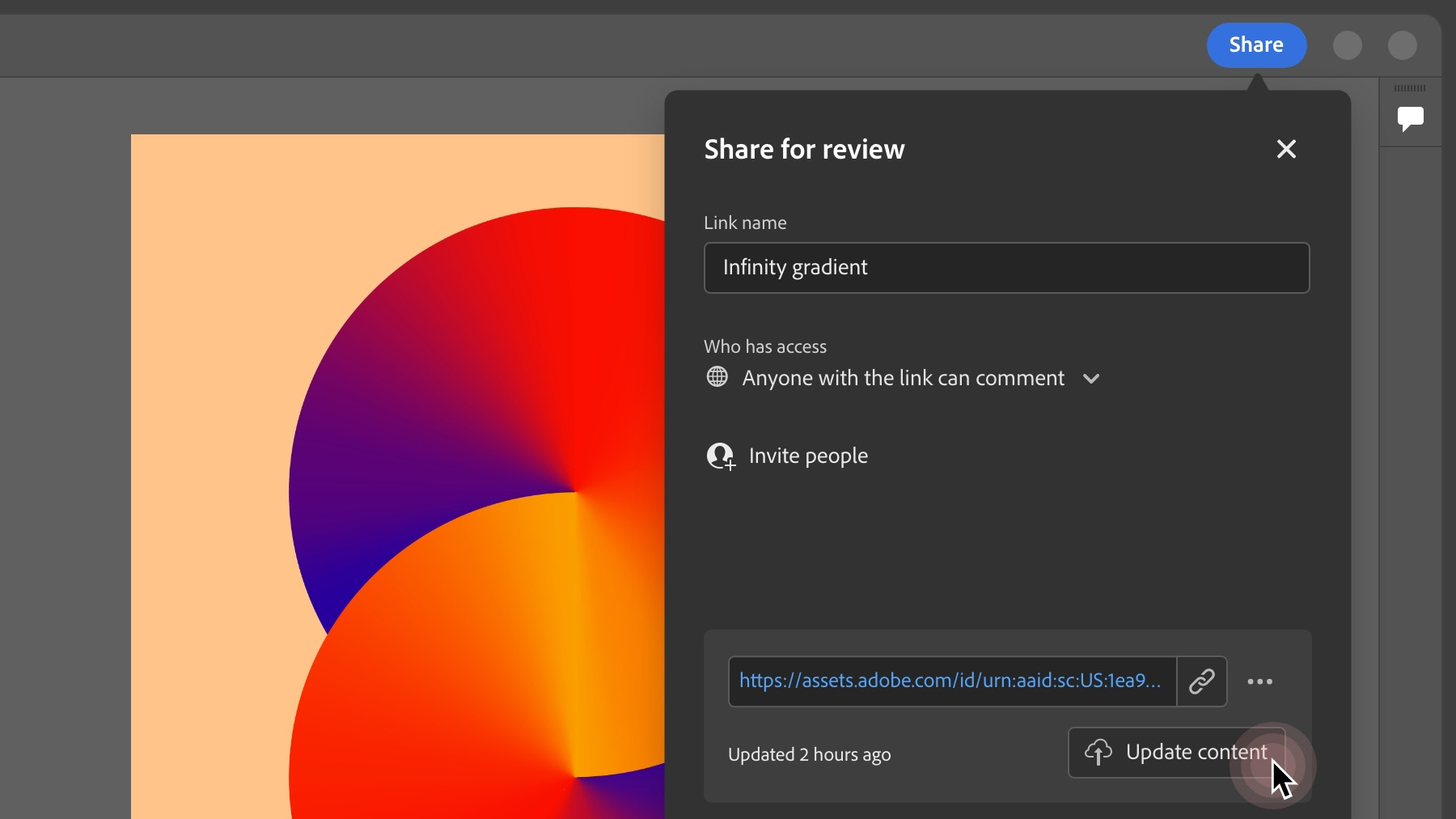
Task: Click the assets.adobe.com review link
Action: point(950,681)
